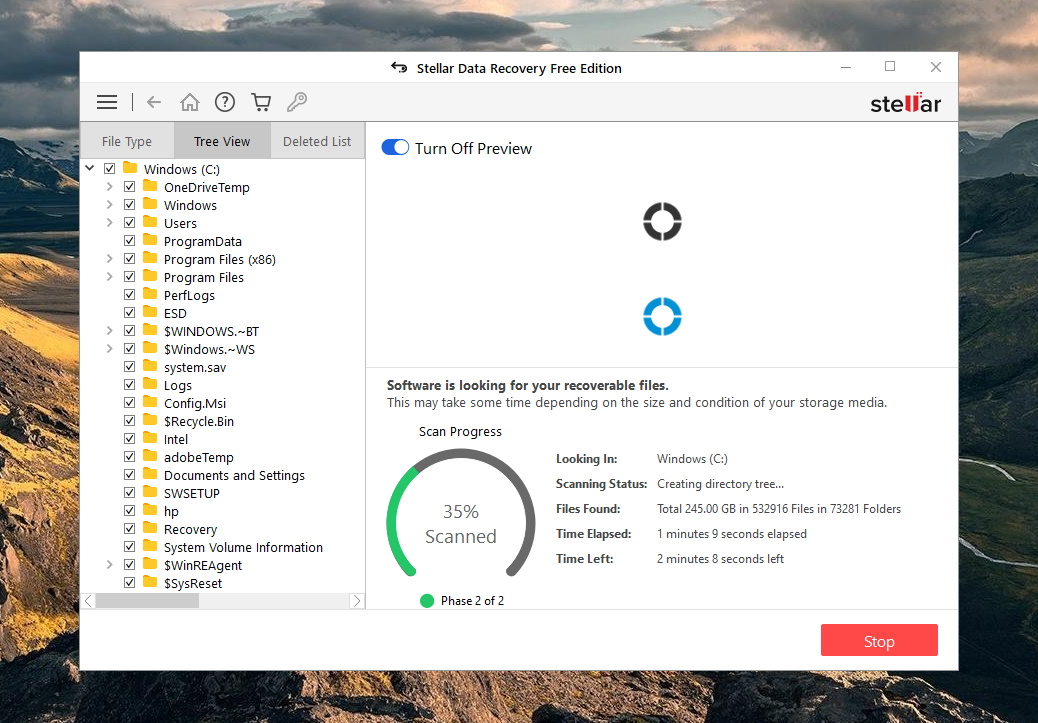Go back with the arrow icon
The image size is (1038, 723).
[154, 102]
